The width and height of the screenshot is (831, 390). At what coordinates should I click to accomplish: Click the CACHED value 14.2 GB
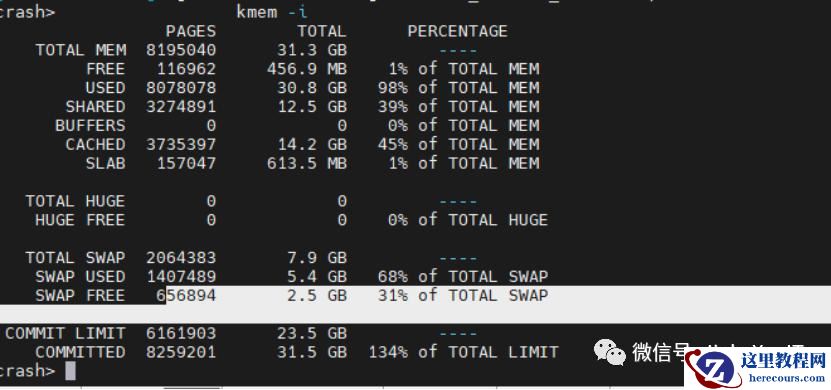pos(312,144)
